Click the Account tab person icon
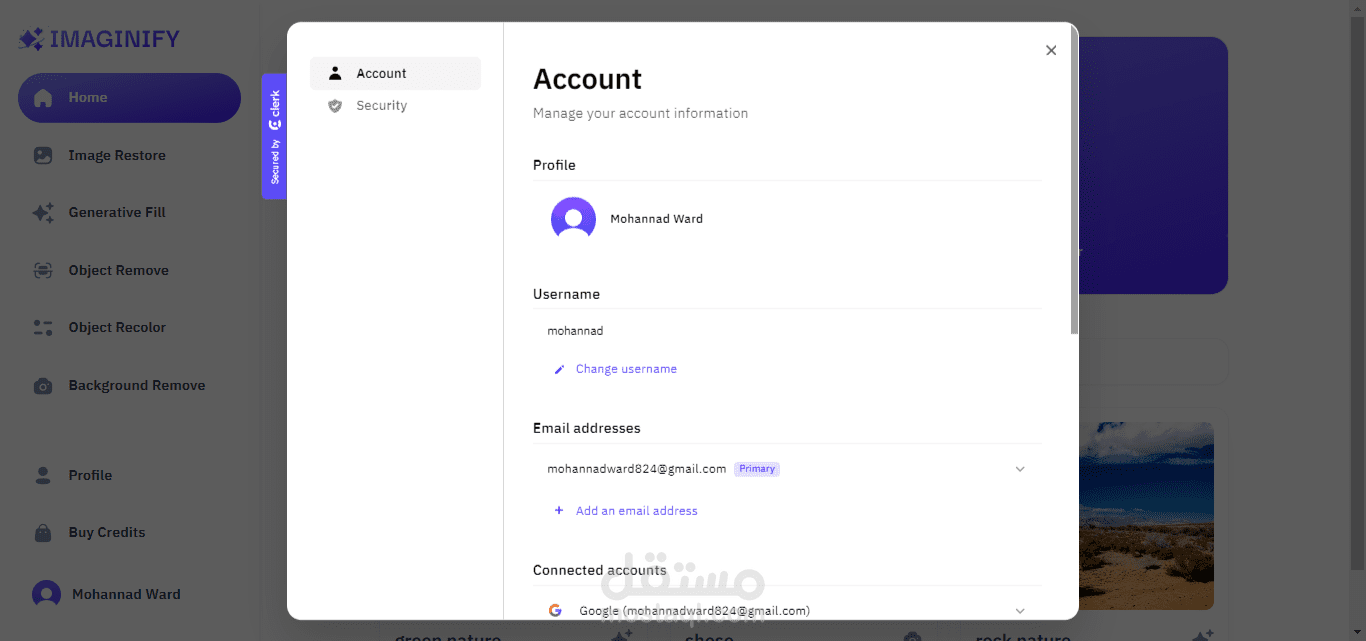The width and height of the screenshot is (1366, 641). [335, 73]
